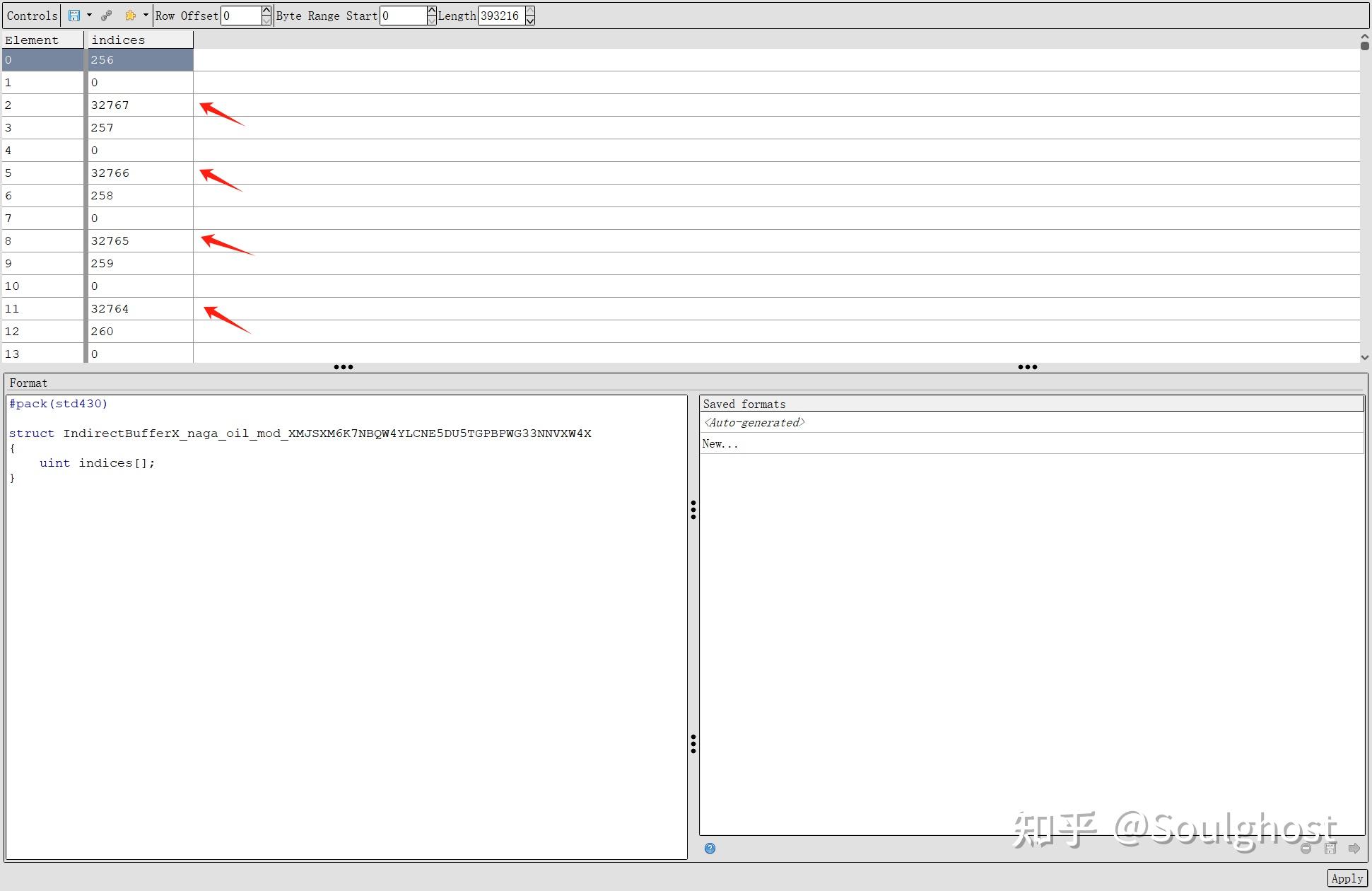Open the puzzle icon dropdown arrow
Viewport: 1372px width, 891px height.
(x=146, y=16)
